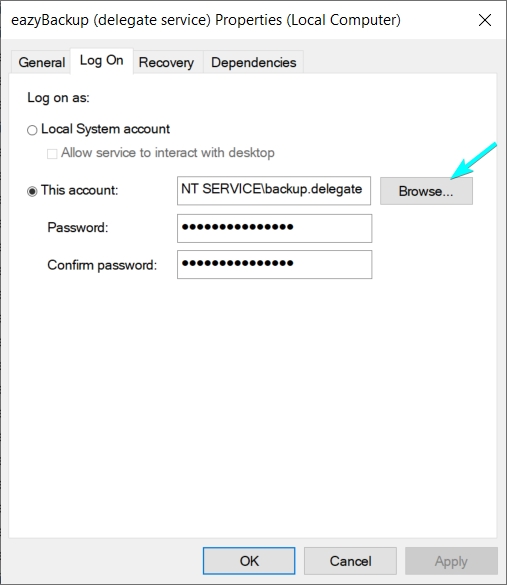Screen dimensions: 507x585
Task: Click the Password: label
Action: (78, 227)
